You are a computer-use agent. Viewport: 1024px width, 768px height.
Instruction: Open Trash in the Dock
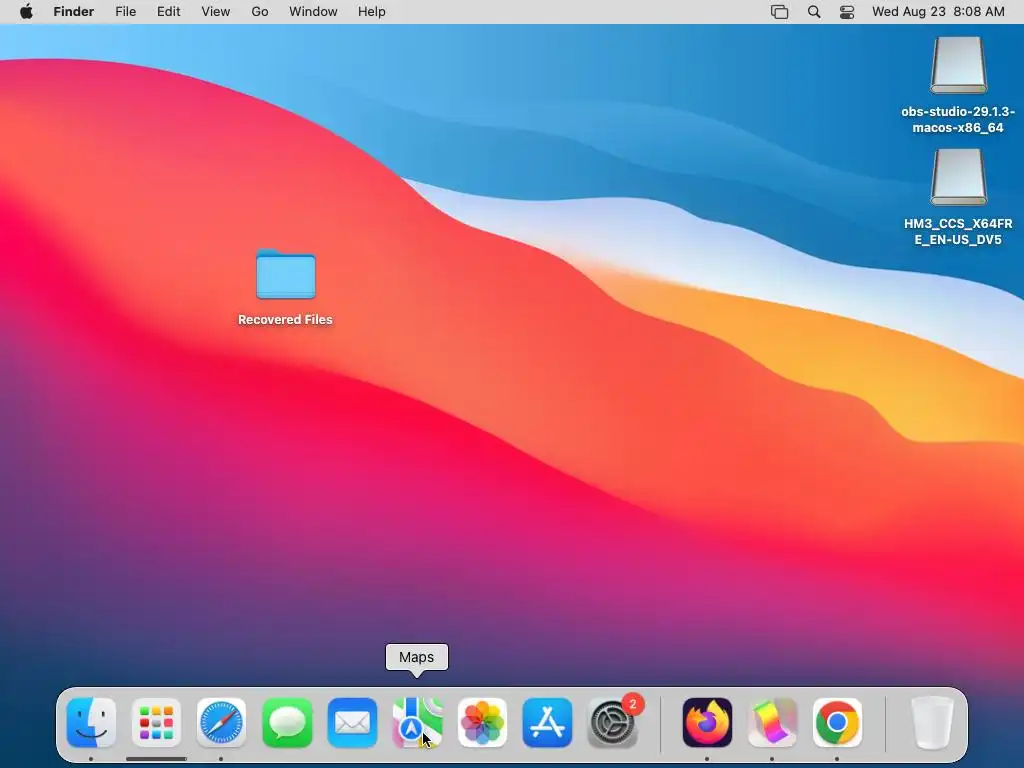click(x=932, y=723)
